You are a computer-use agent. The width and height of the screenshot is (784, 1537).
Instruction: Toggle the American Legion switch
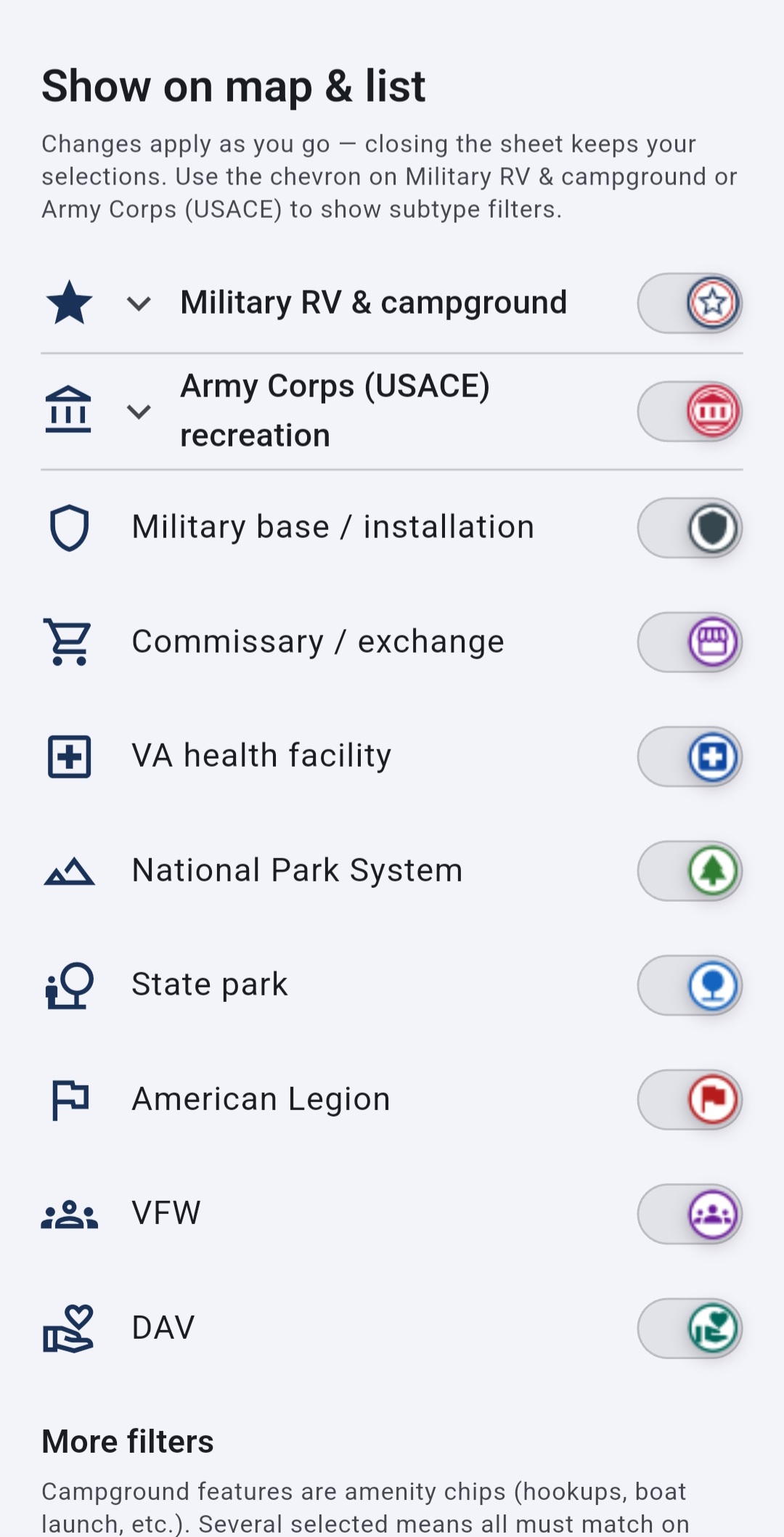[690, 1100]
